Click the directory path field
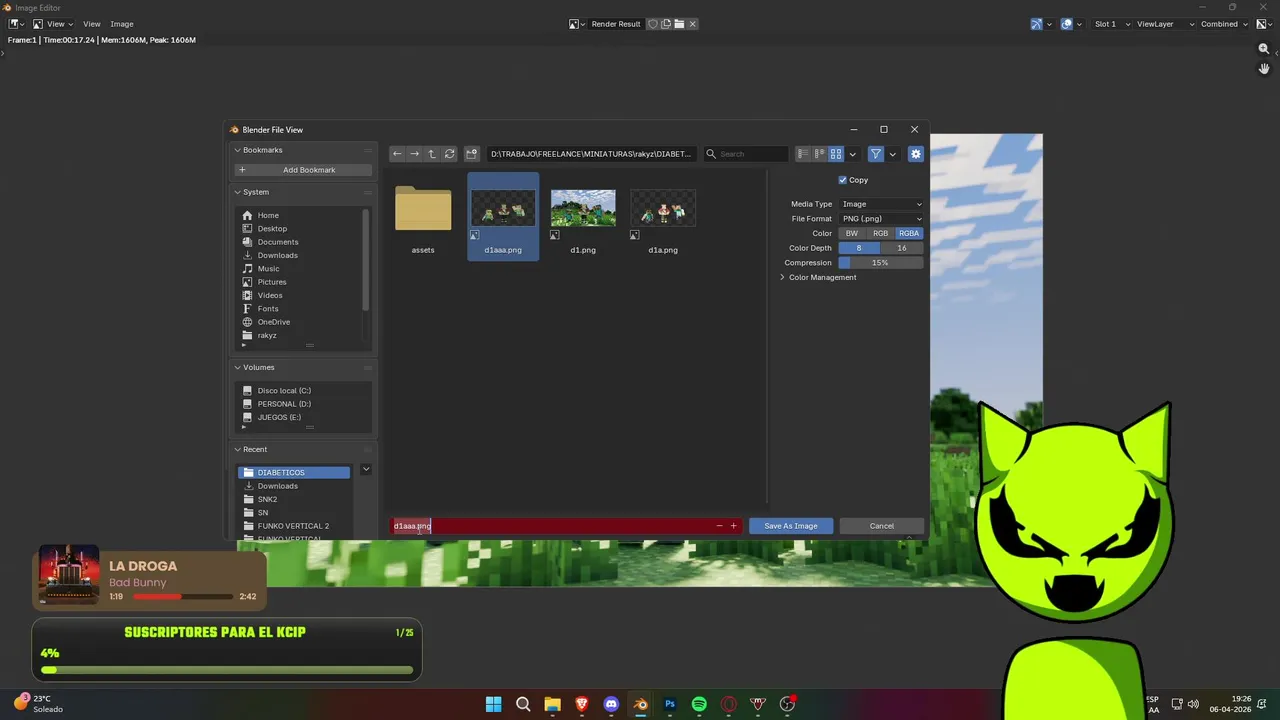 [x=591, y=154]
